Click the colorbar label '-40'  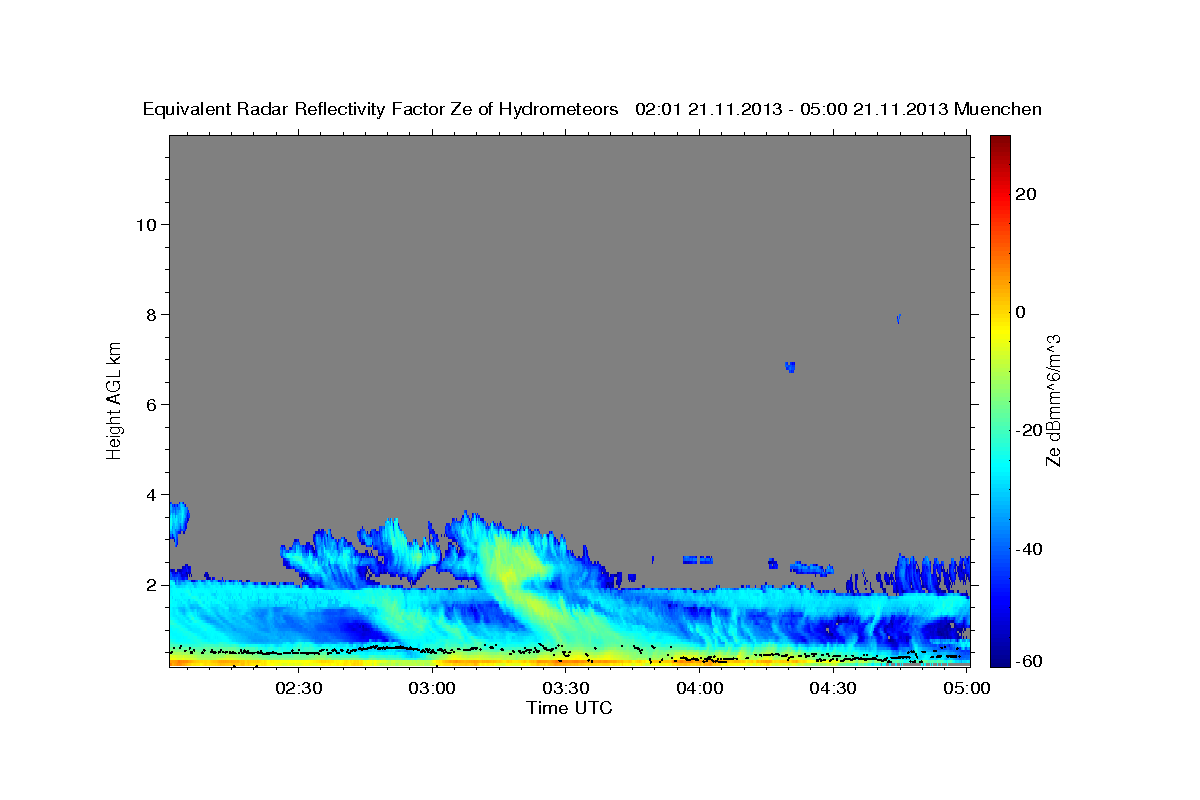(1029, 549)
